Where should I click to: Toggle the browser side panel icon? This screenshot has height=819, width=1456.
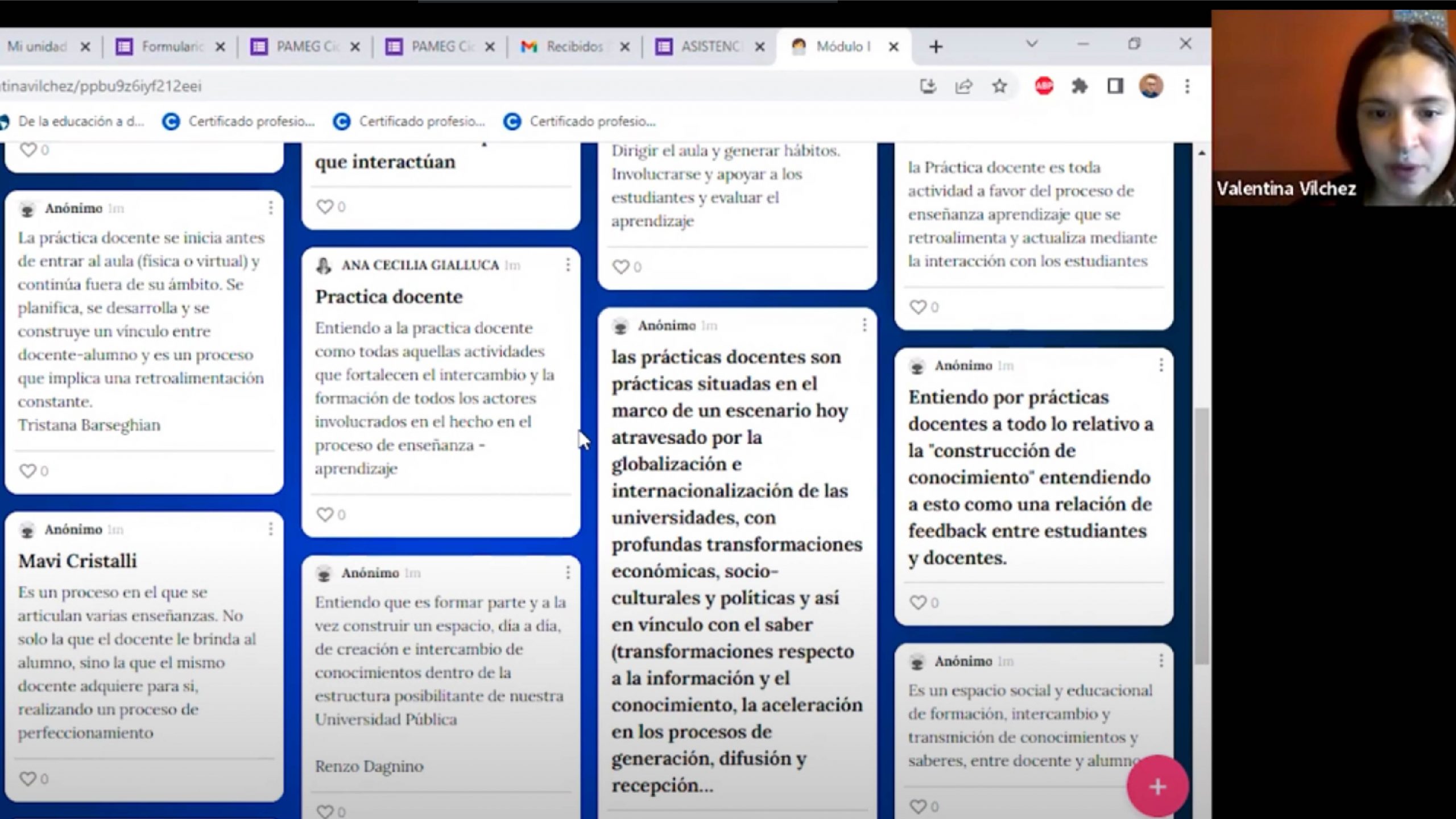click(x=1115, y=86)
